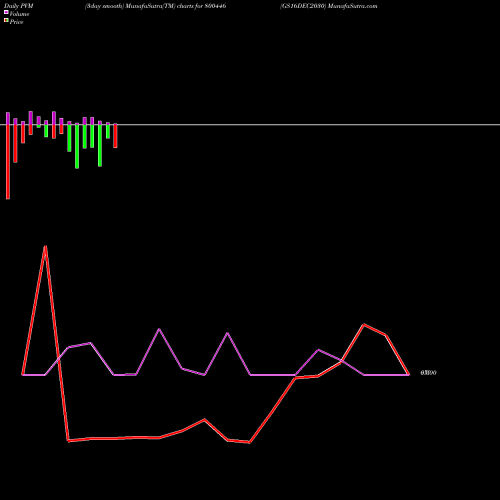Select the 'Price' legend label
500x500 pixels.
[x=16, y=22]
